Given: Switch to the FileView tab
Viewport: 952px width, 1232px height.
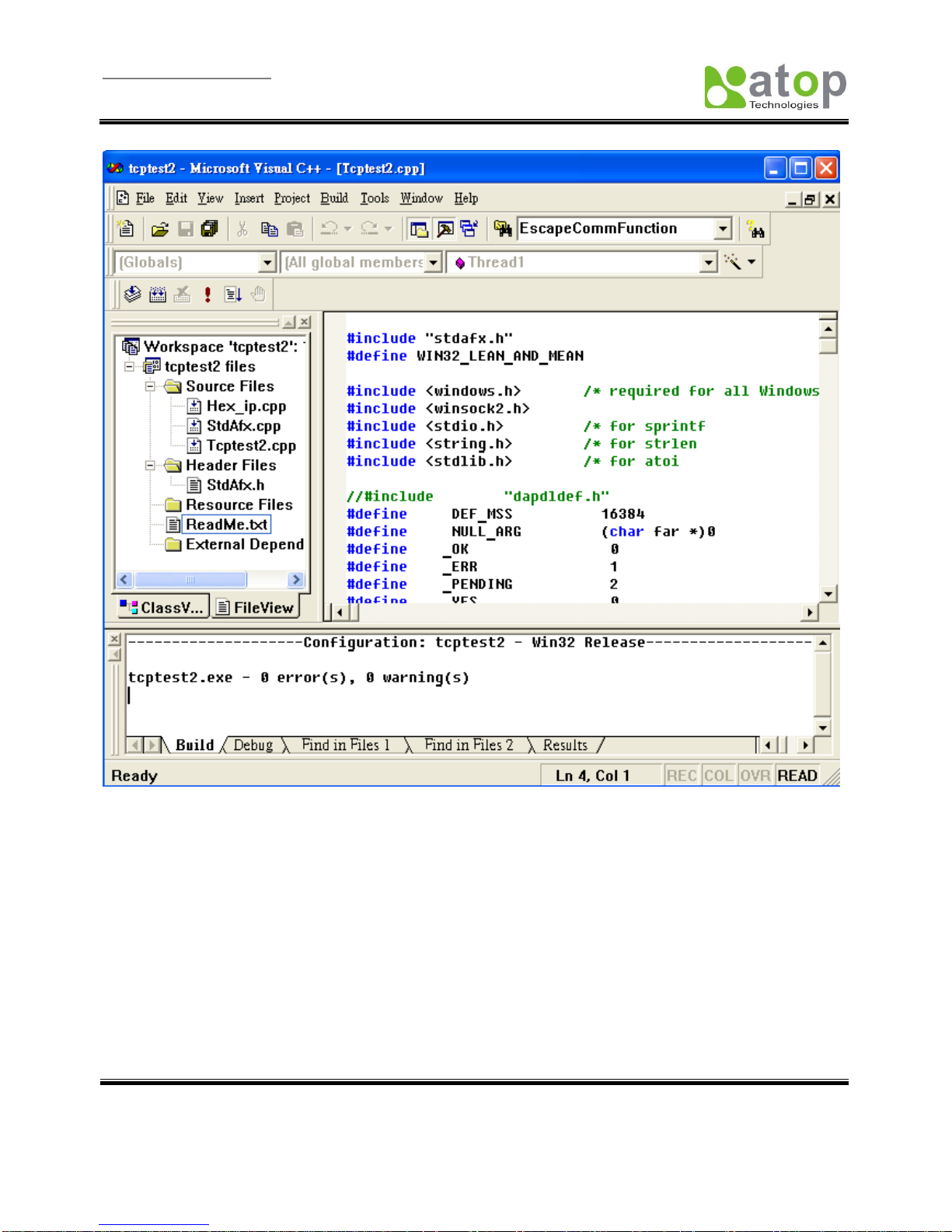Looking at the screenshot, I should (x=256, y=608).
